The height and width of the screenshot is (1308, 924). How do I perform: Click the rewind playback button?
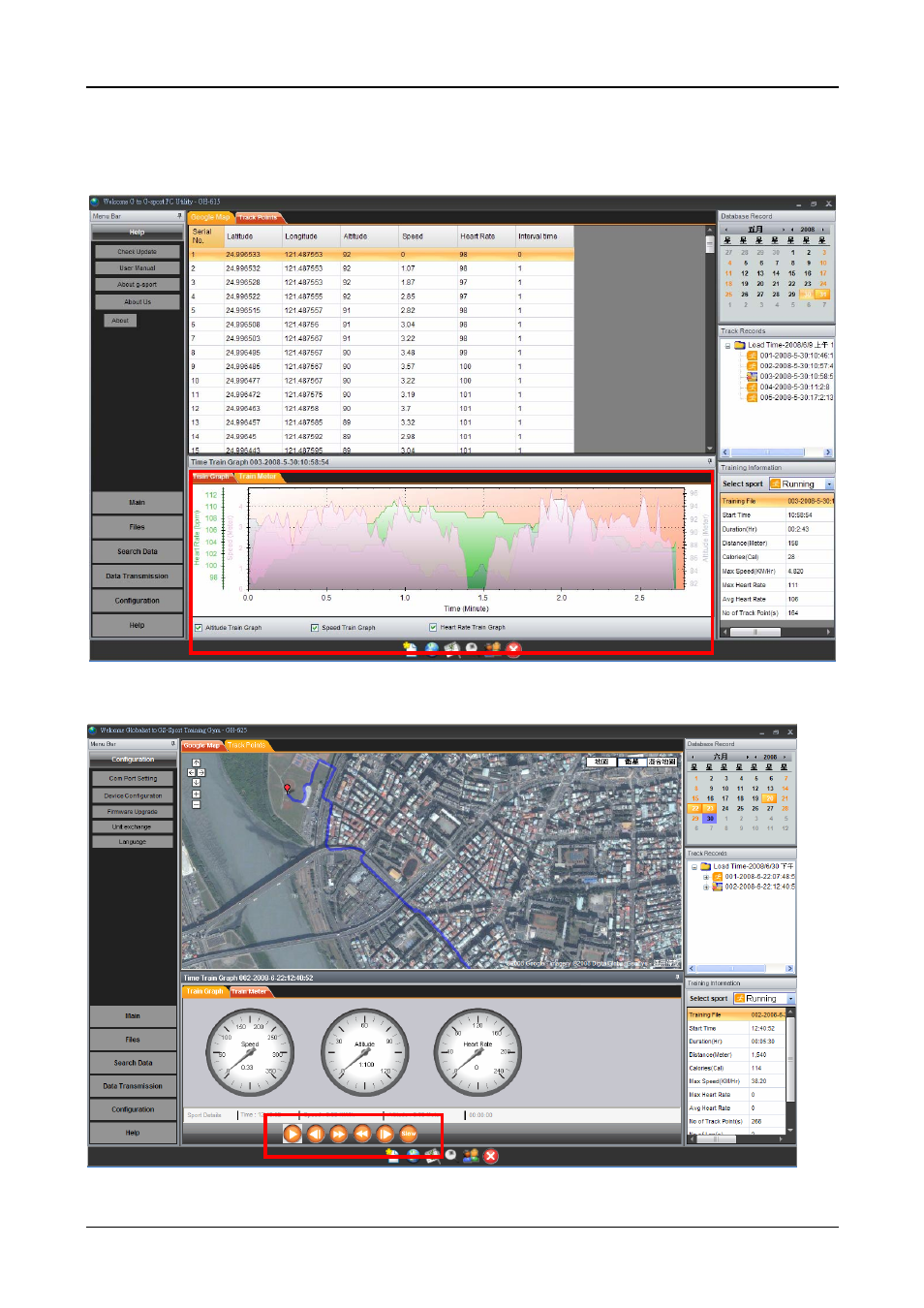tap(362, 1134)
